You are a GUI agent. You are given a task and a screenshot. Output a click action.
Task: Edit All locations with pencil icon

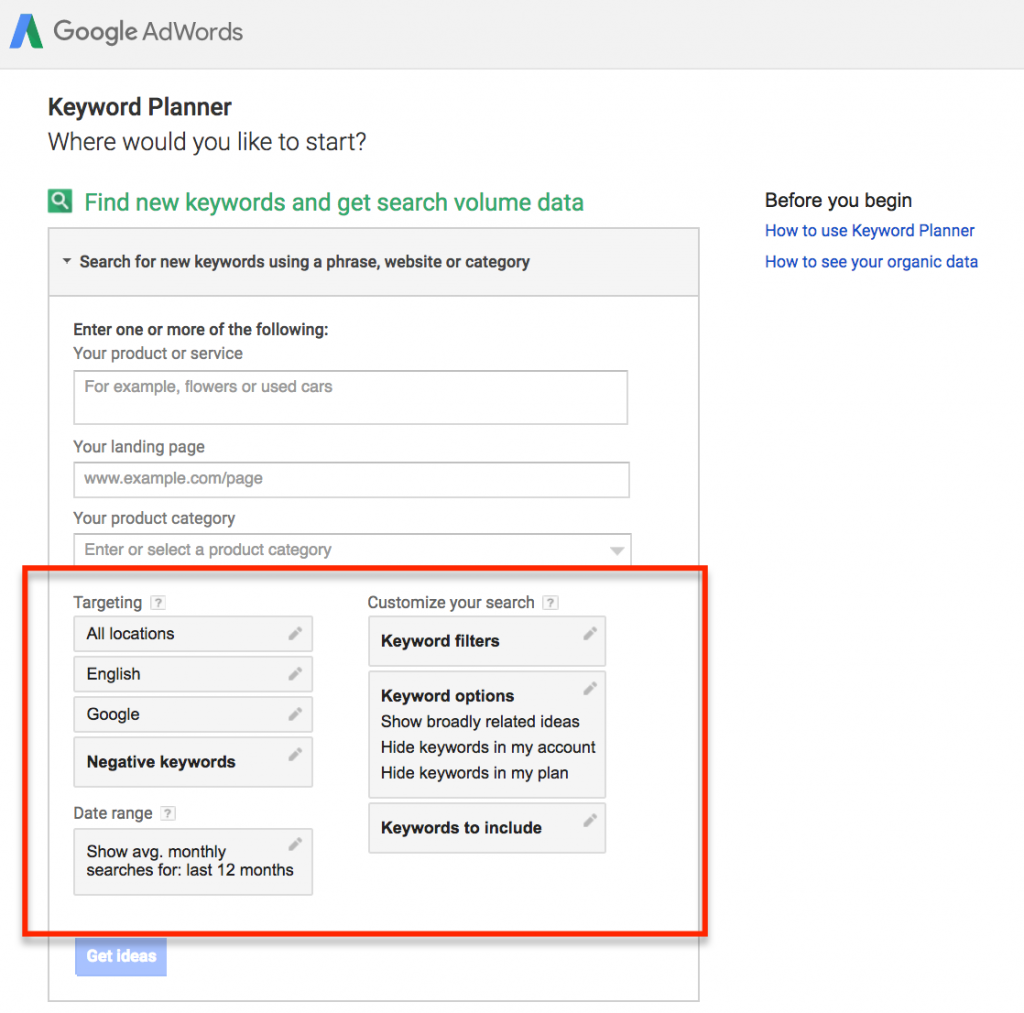(x=295, y=633)
